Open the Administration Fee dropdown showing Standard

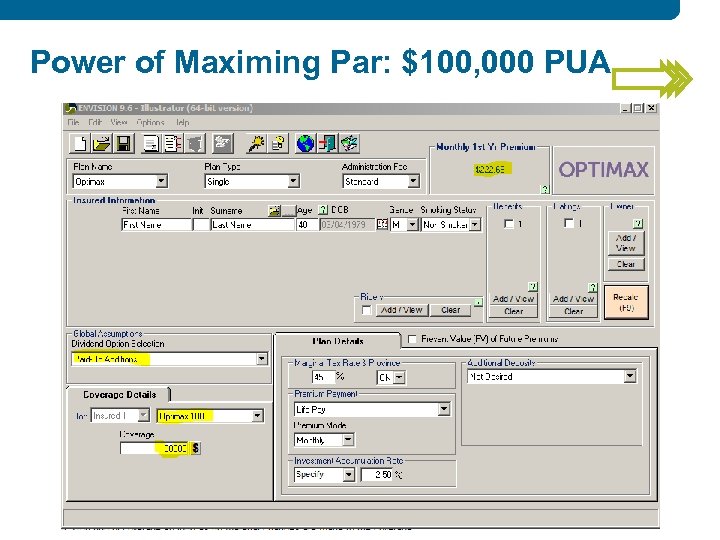(x=413, y=181)
